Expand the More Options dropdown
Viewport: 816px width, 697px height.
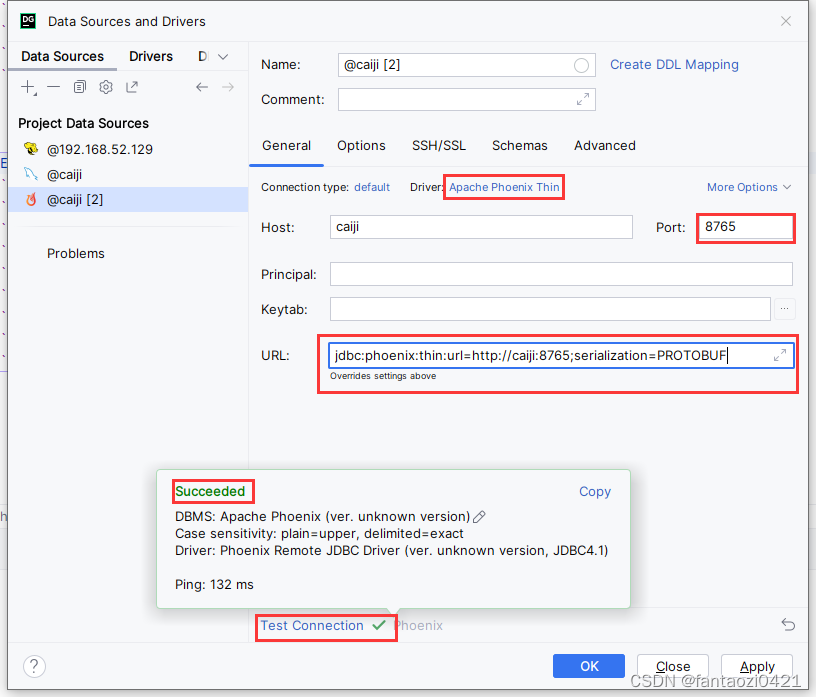[748, 187]
